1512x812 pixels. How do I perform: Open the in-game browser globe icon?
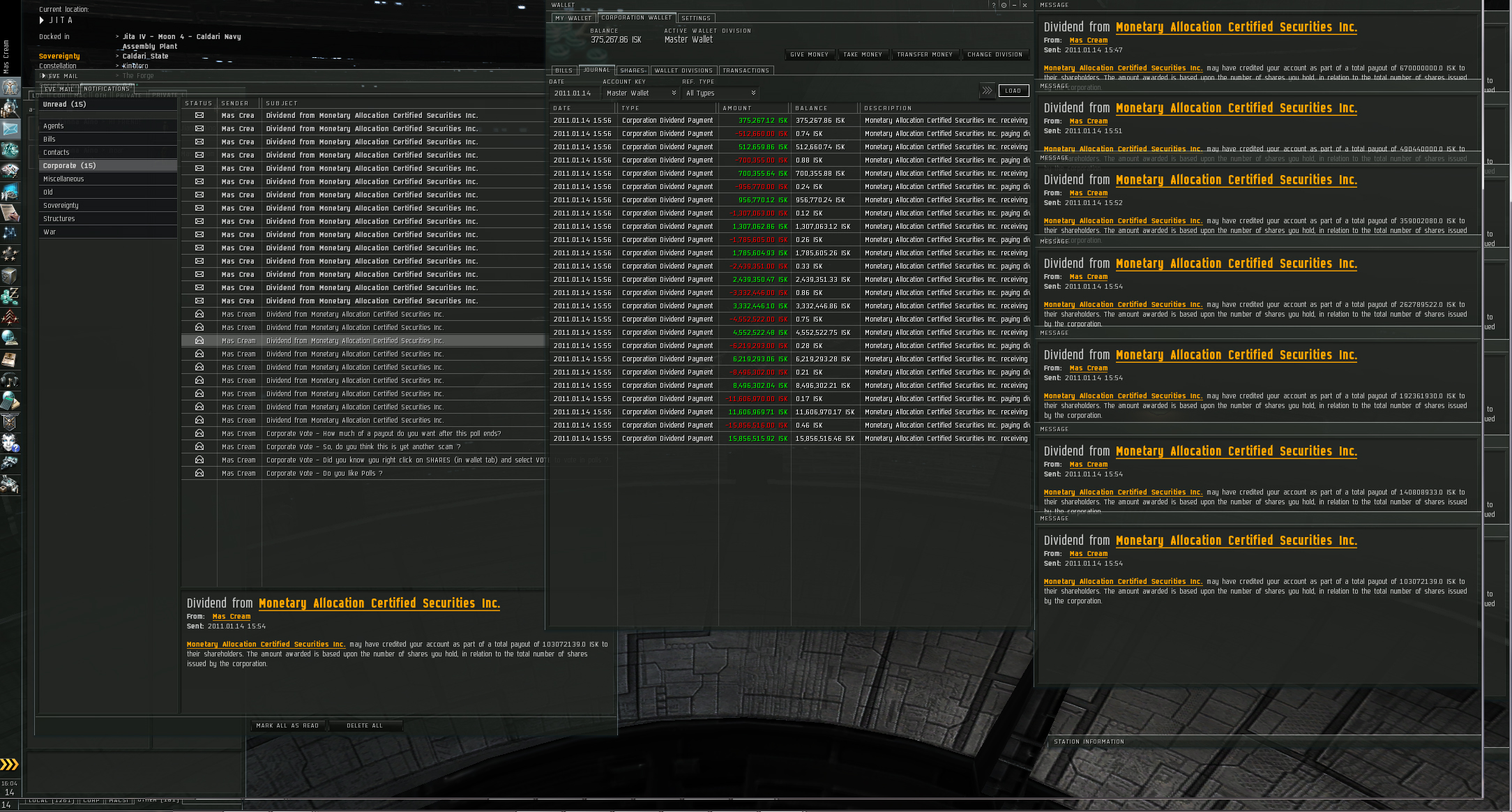(x=10, y=338)
